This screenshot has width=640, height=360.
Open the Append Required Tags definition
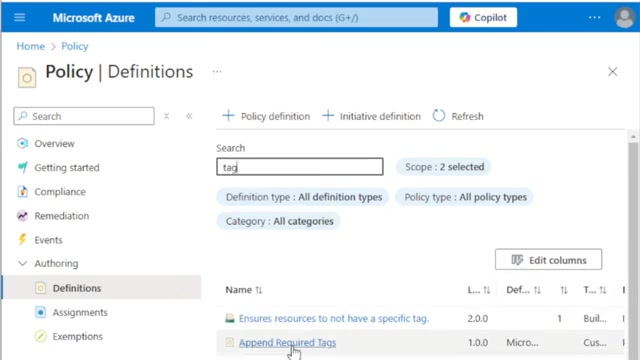tap(287, 342)
